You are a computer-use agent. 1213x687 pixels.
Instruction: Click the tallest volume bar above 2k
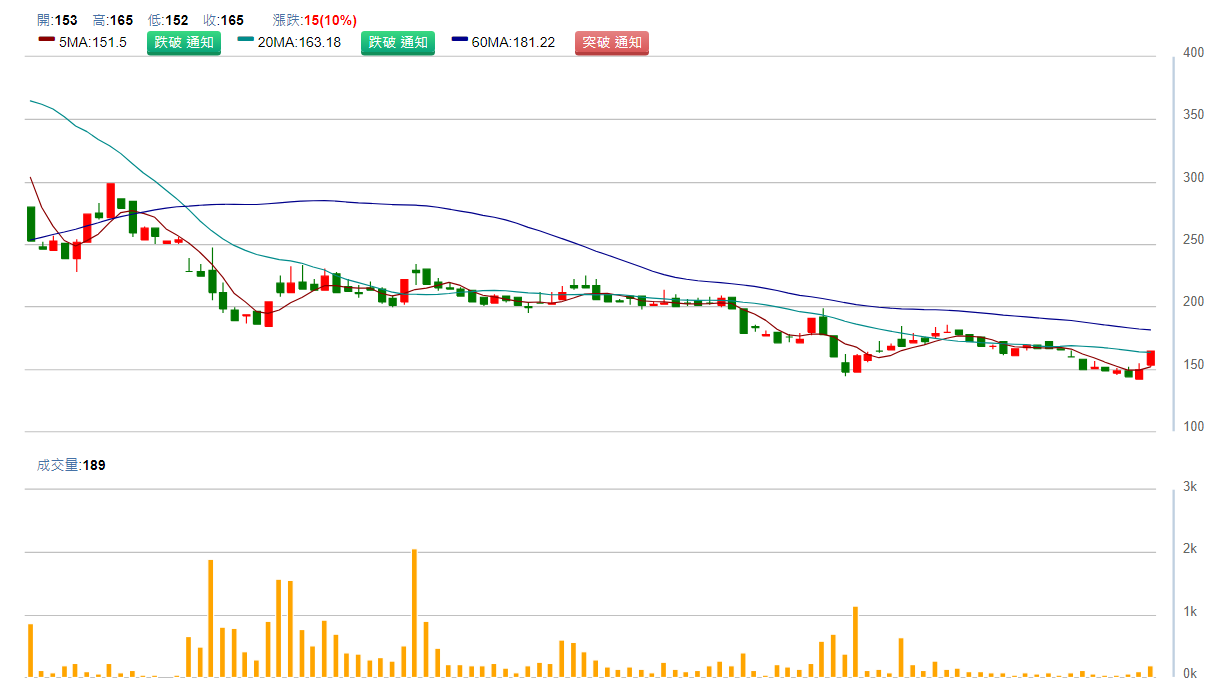414,613
